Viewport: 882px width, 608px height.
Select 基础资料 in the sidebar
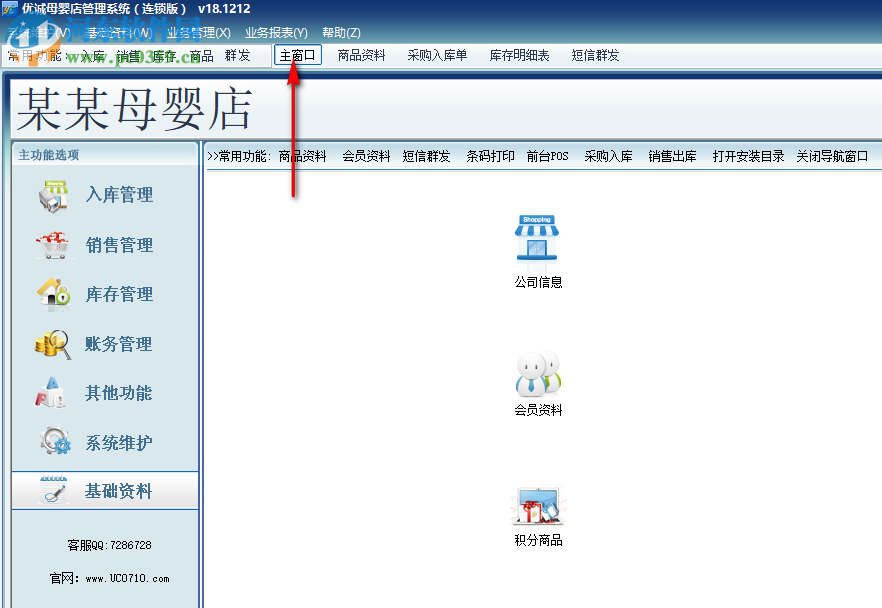[x=118, y=491]
